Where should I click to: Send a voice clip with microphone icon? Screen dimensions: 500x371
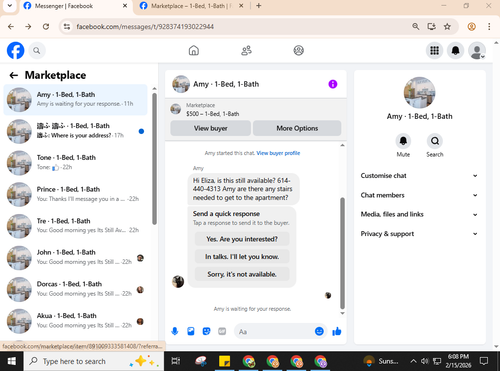[175, 331]
